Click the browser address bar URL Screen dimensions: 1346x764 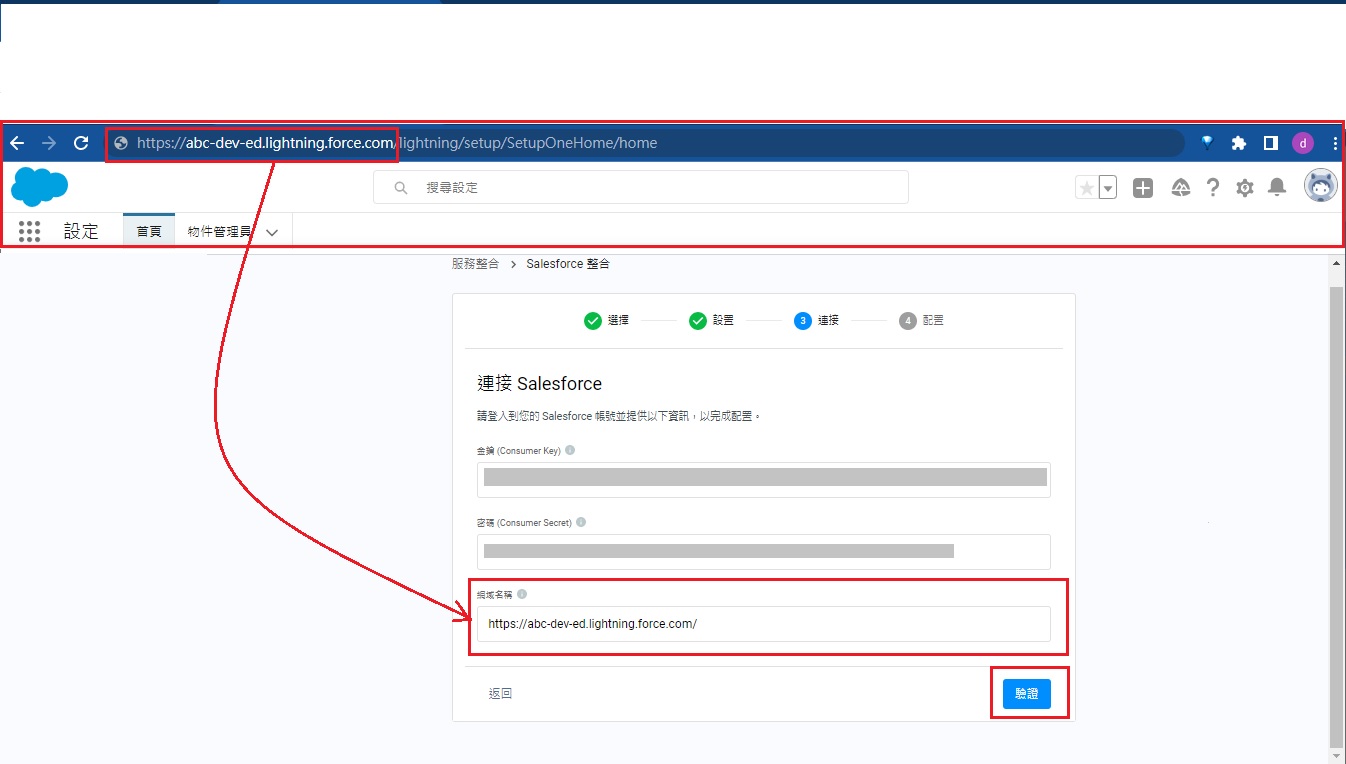click(x=645, y=143)
